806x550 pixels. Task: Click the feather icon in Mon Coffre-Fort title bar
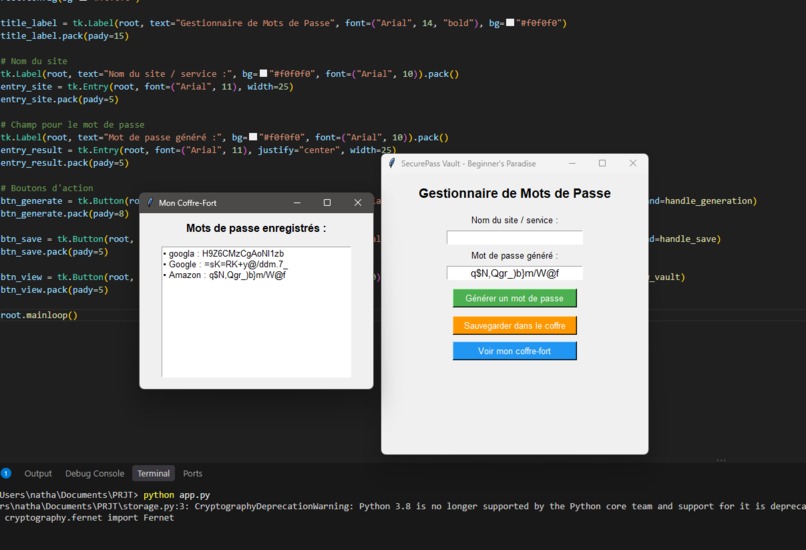(150, 203)
